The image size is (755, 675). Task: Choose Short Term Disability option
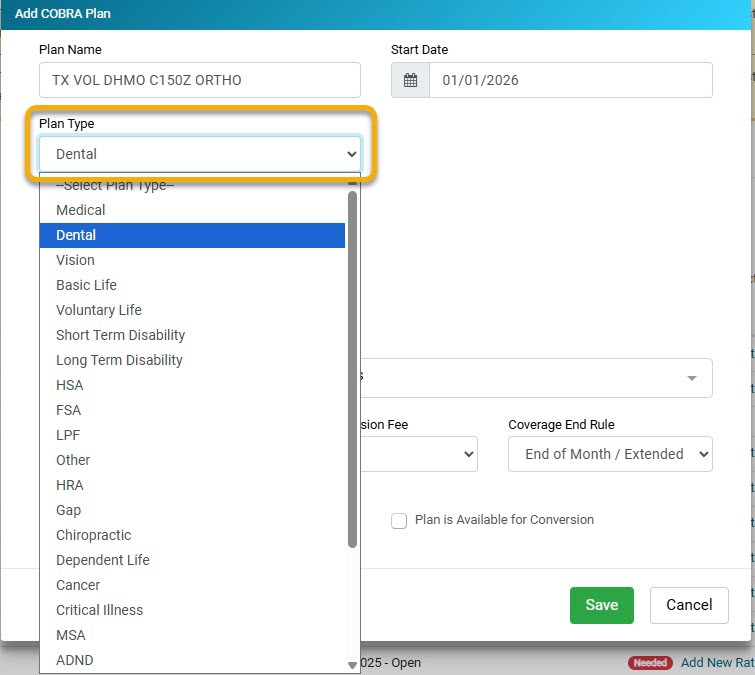point(121,335)
